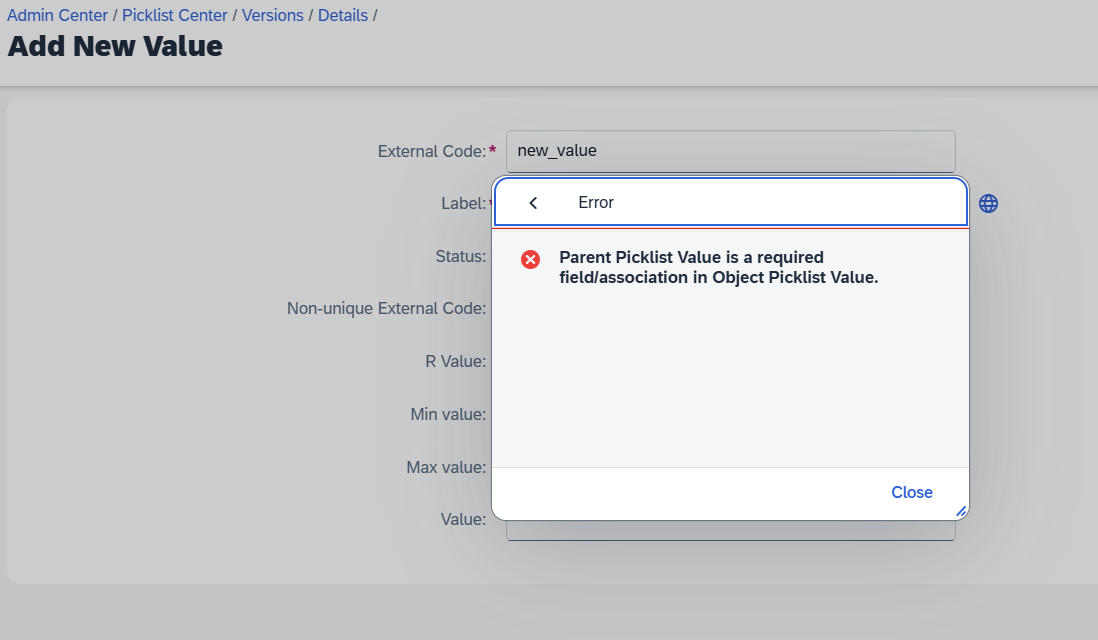Go to Admin Center breadcrumb
This screenshot has width=1098, height=640.
(57, 15)
